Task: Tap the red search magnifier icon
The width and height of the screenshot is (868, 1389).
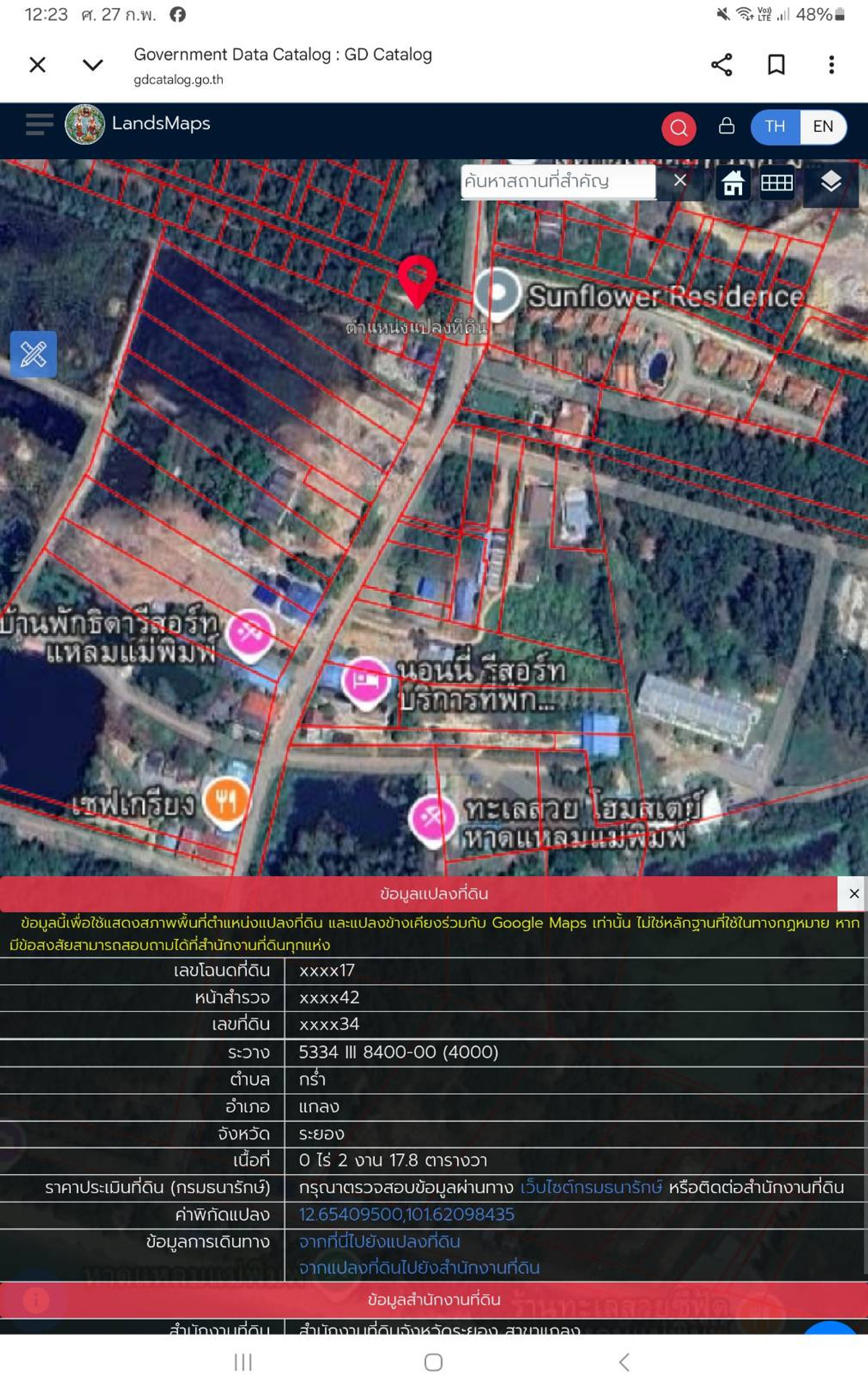Action: [x=678, y=128]
